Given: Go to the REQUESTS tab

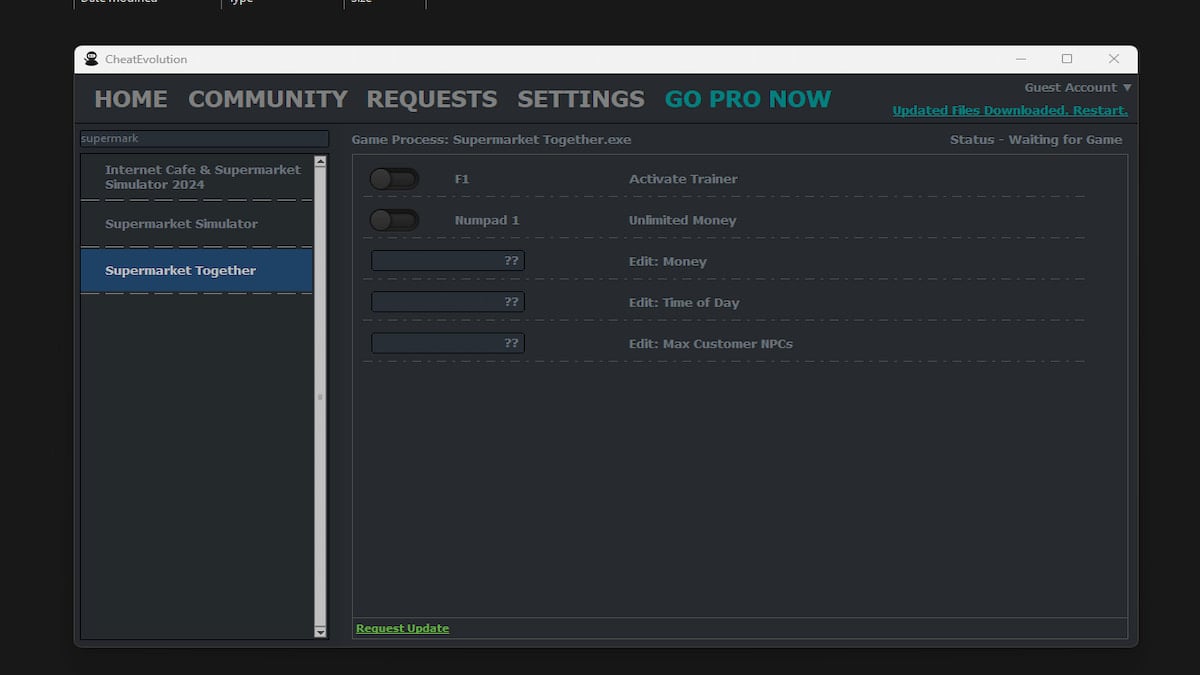Looking at the screenshot, I should 431,99.
